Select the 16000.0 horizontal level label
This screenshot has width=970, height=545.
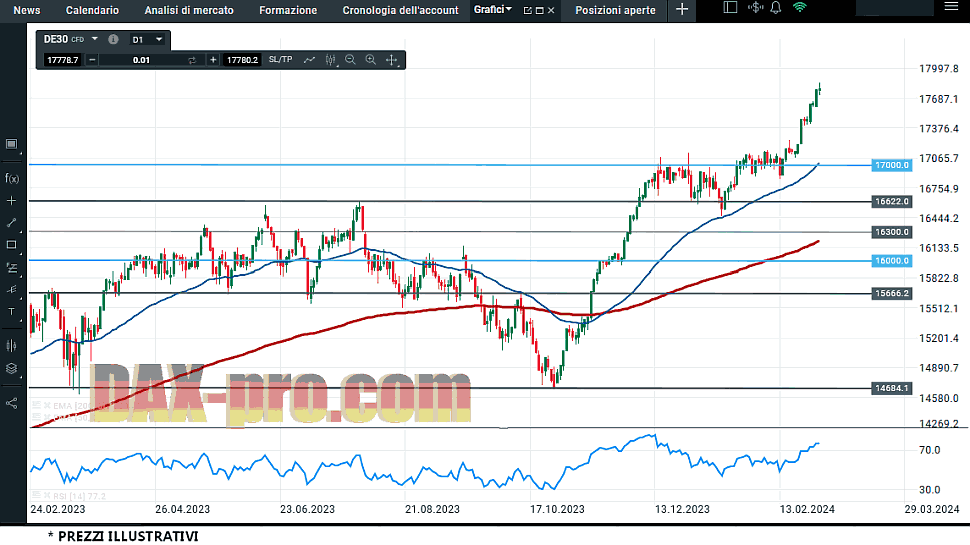tap(891, 260)
